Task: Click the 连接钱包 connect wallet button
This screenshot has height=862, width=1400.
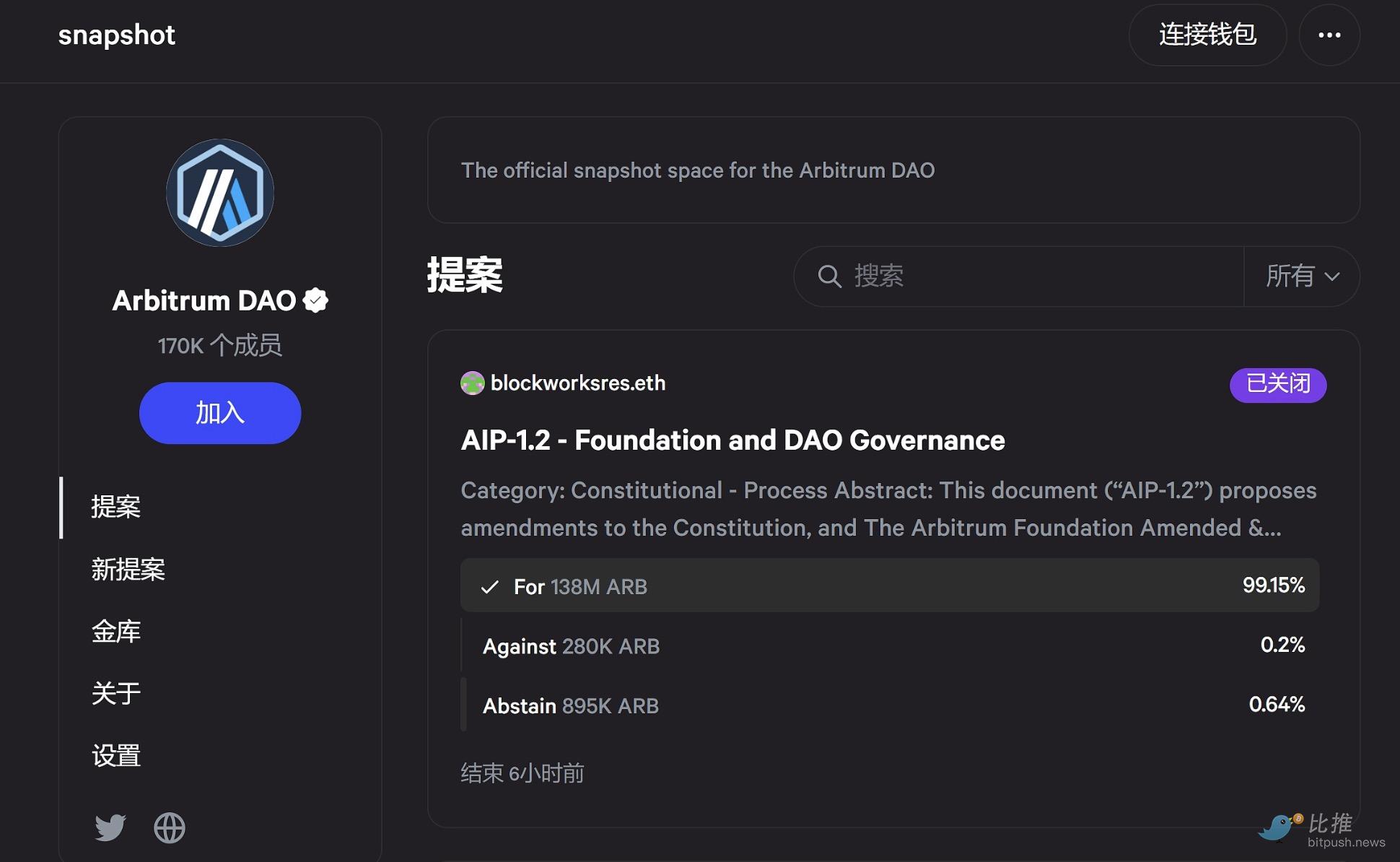Action: [1207, 35]
